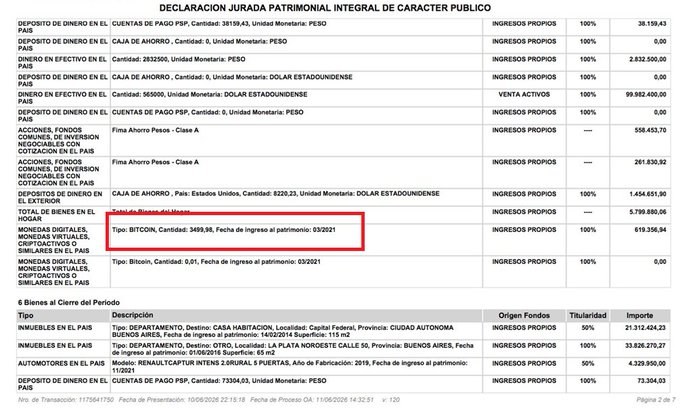The image size is (680, 410).
Task: Click 'CUENTAS DE PAGO PSP, Cantidad: 73304,03' description
Action: point(219,380)
